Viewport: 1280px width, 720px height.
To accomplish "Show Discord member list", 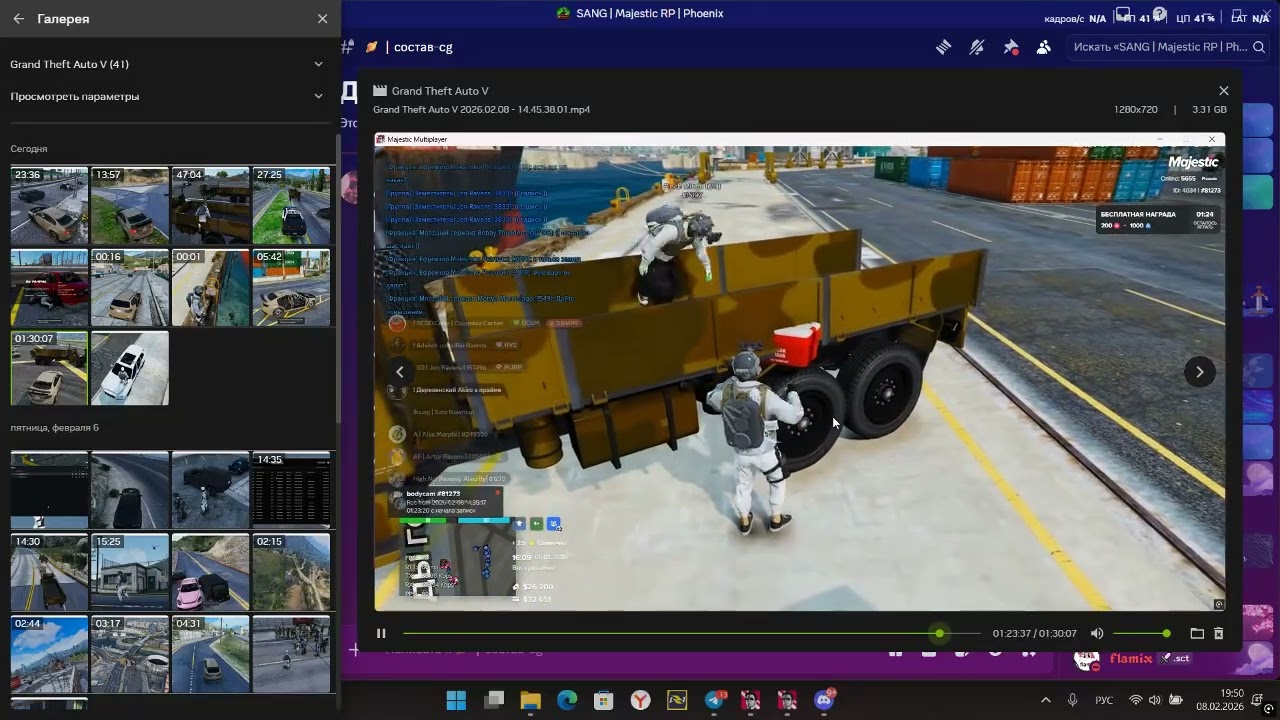I will click(x=1044, y=47).
